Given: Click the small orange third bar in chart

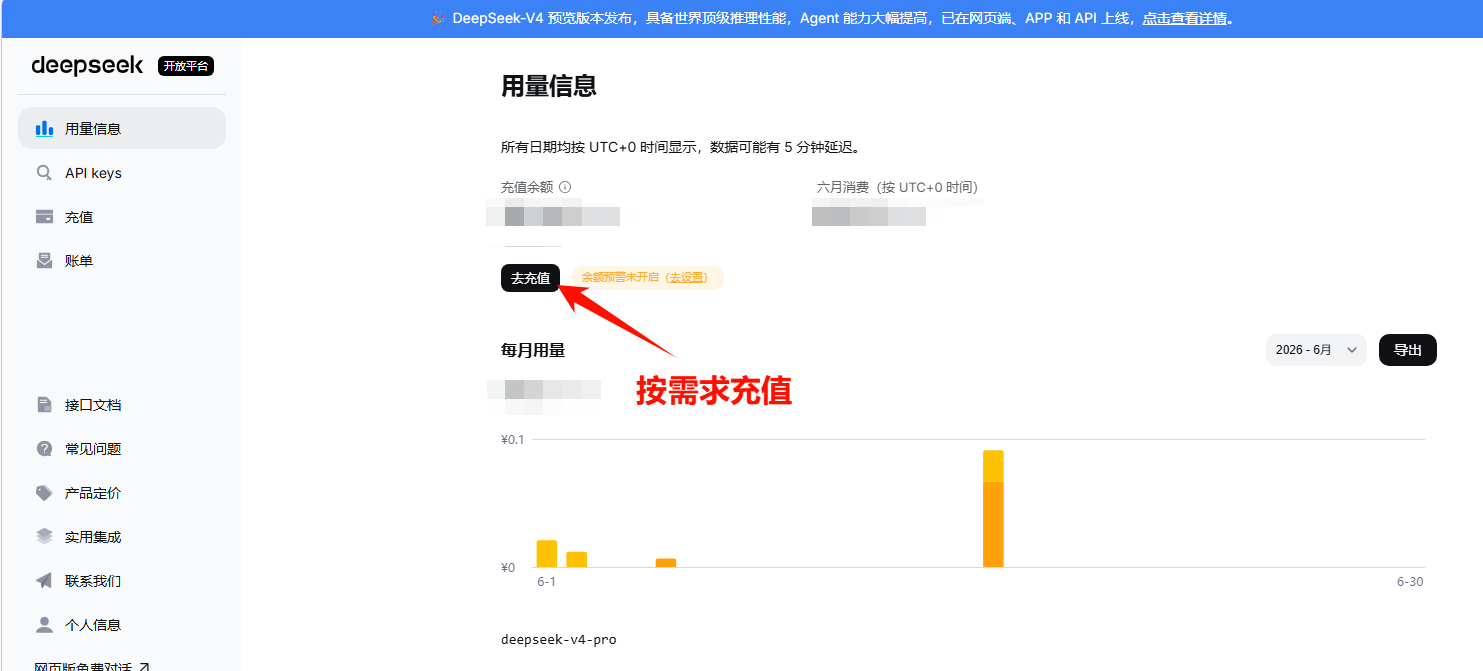Looking at the screenshot, I should point(666,563).
